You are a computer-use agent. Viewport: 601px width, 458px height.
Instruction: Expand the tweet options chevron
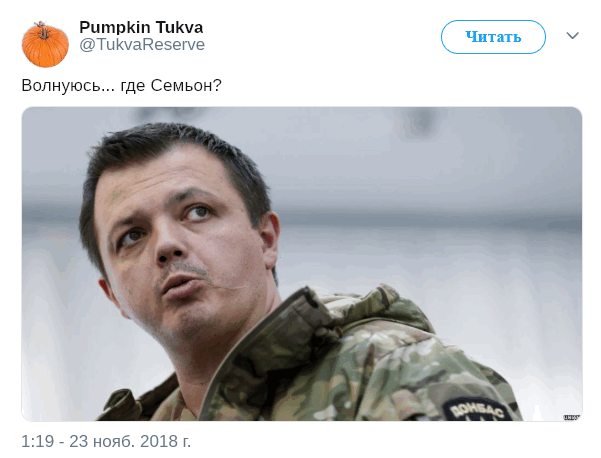572,36
